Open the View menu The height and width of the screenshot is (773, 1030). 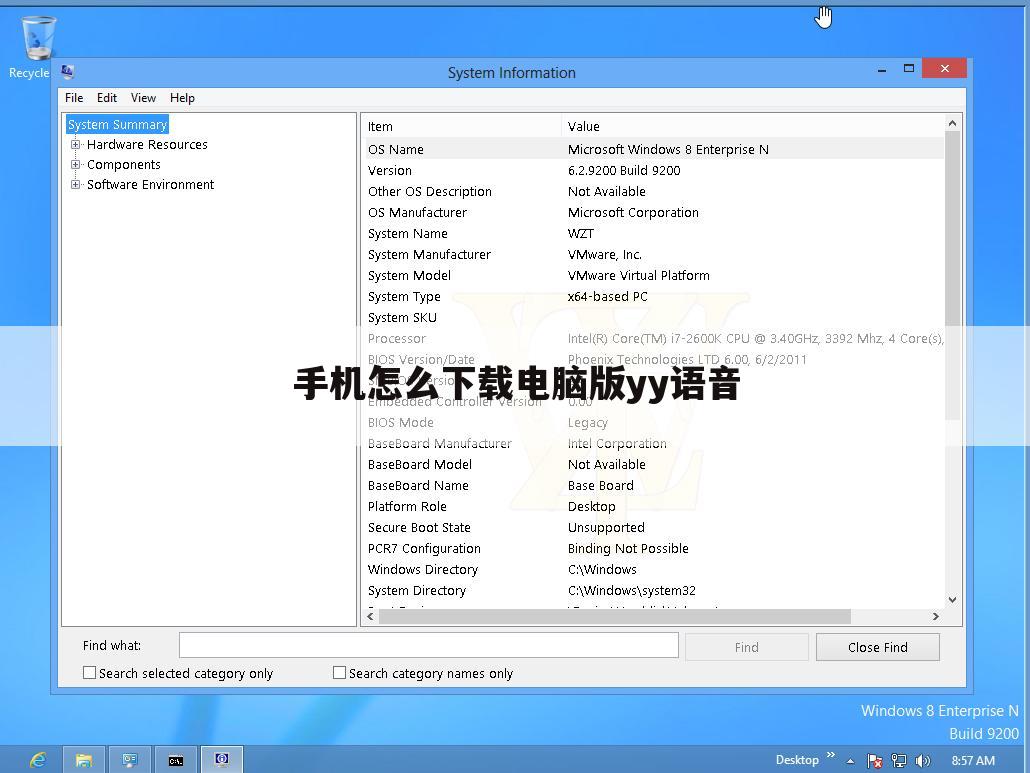click(x=143, y=98)
